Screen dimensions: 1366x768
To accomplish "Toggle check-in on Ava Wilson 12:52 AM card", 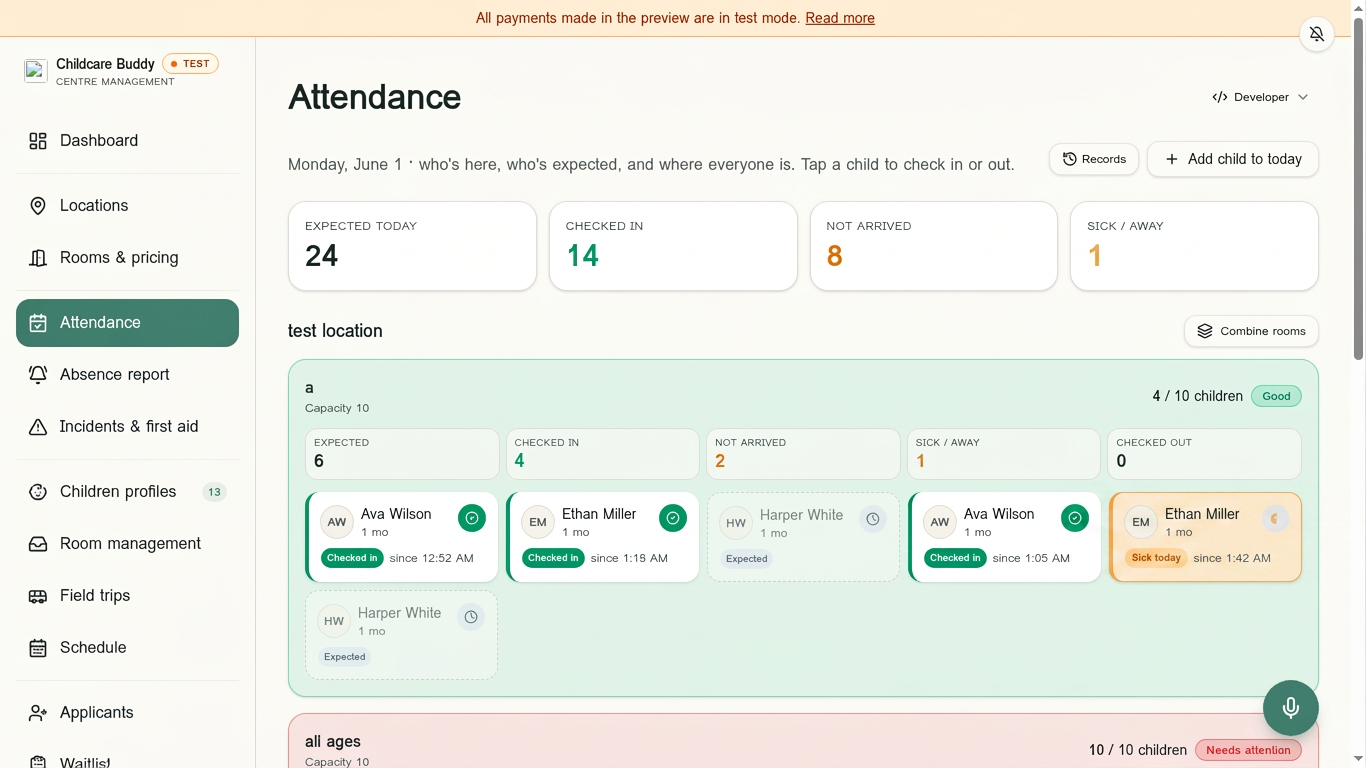I will point(472,518).
